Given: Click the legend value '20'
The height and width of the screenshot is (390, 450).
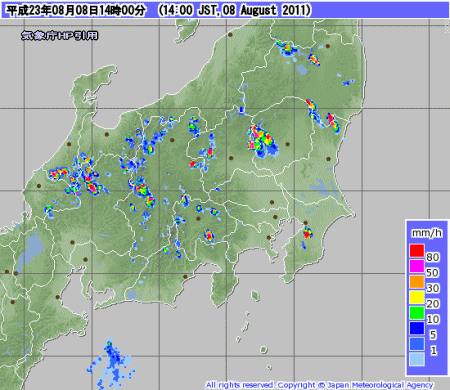Looking at the screenshot, I should (x=433, y=304).
